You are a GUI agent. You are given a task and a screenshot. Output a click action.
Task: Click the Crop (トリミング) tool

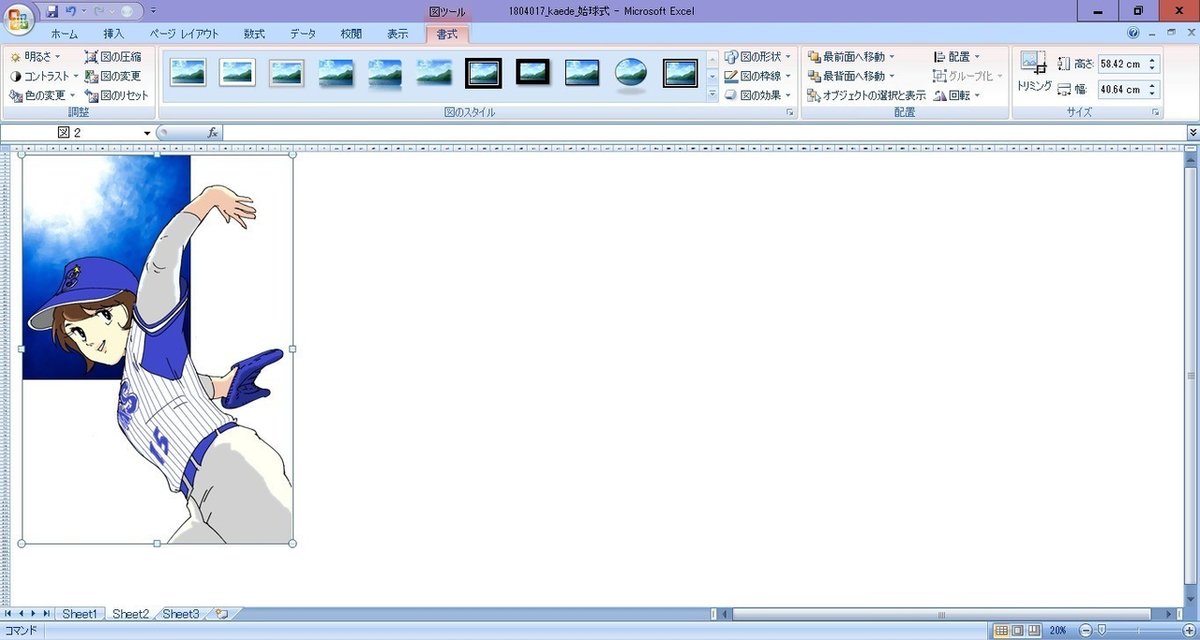coord(1034,72)
